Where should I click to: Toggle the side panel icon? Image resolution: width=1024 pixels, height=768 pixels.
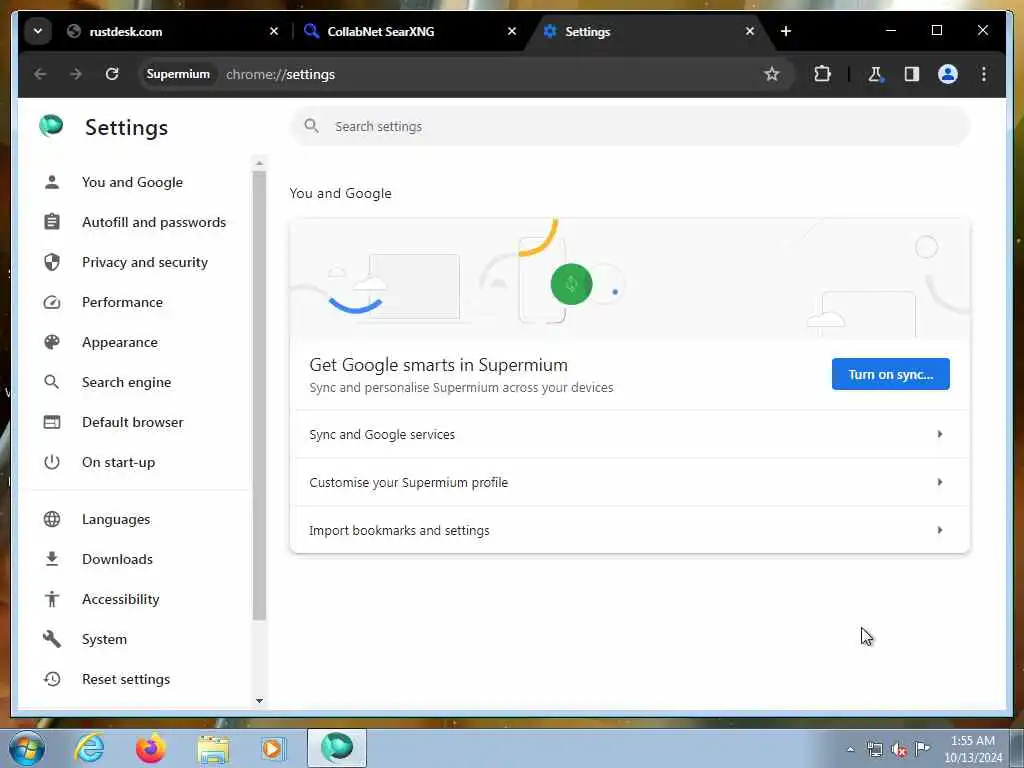912,74
